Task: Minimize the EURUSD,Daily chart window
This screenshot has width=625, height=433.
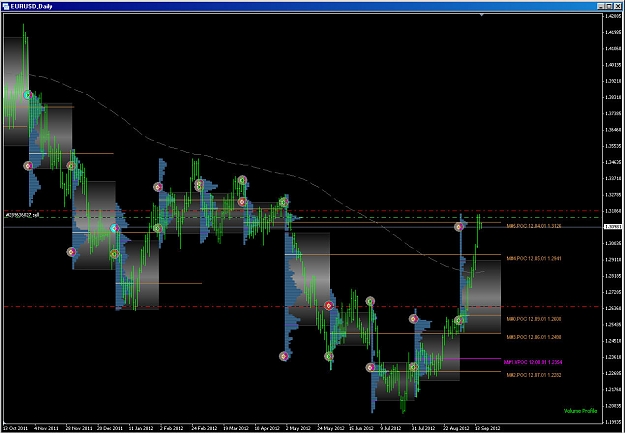Action: coord(600,6)
